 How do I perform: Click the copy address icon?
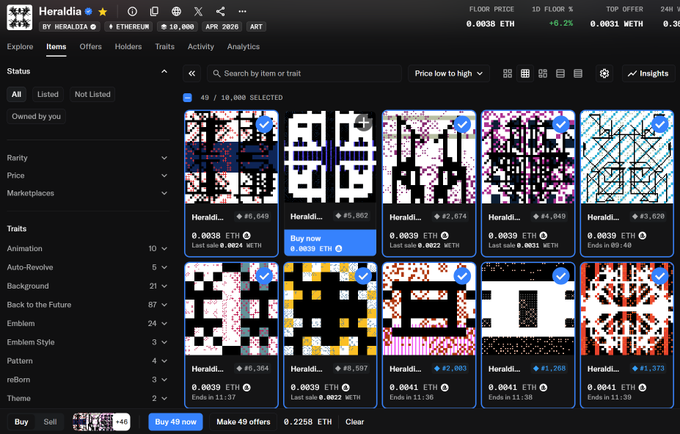[x=154, y=12]
